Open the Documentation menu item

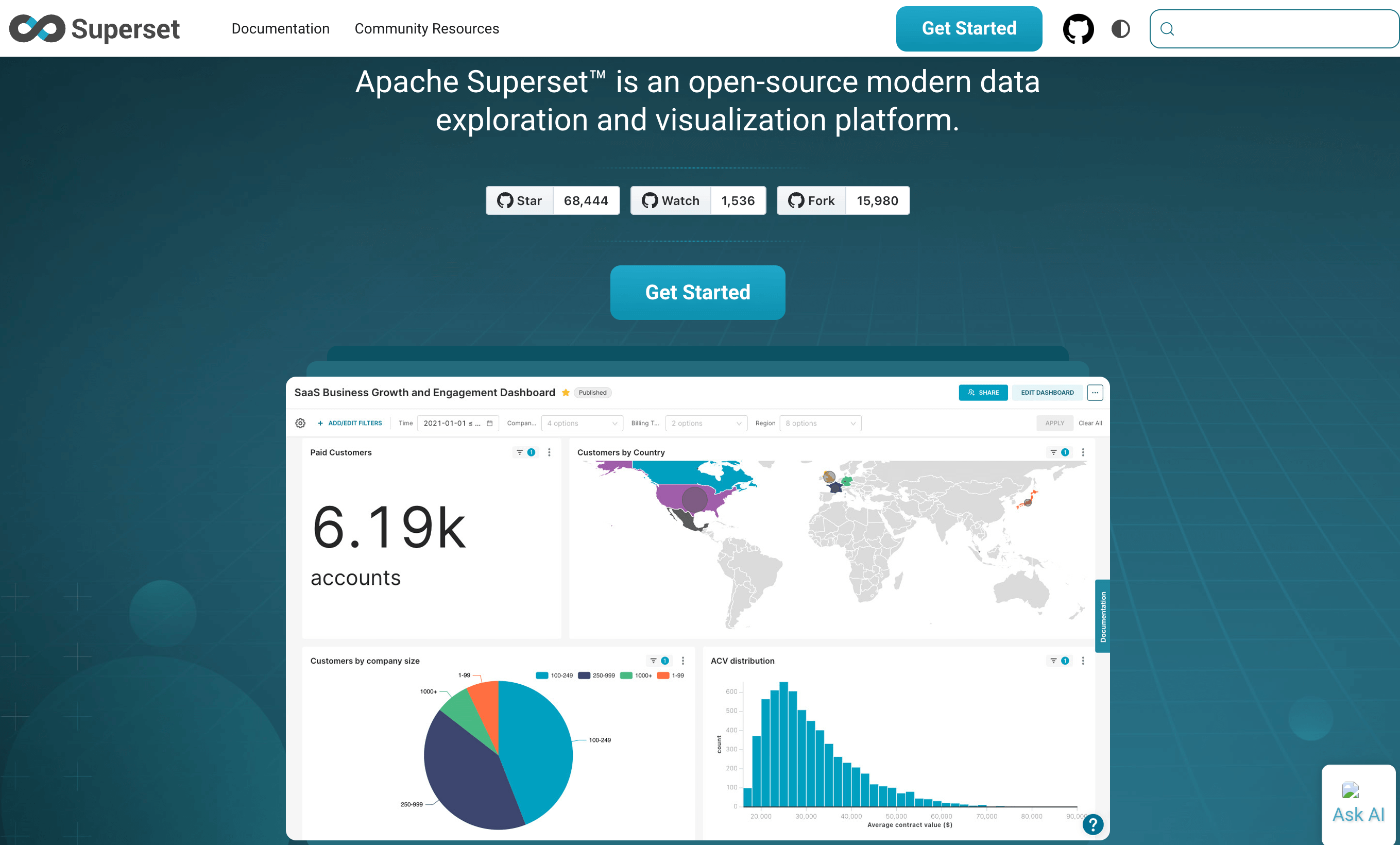[x=281, y=28]
